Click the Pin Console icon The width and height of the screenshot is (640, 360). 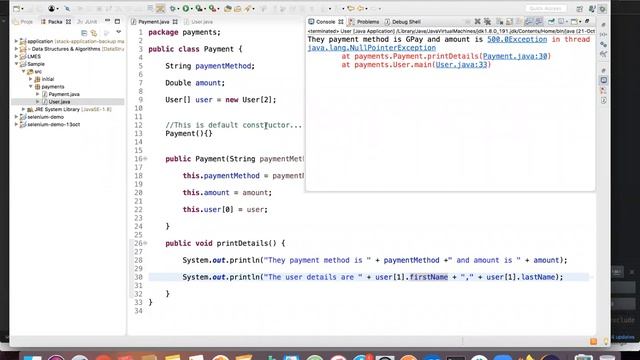(x=551, y=21)
